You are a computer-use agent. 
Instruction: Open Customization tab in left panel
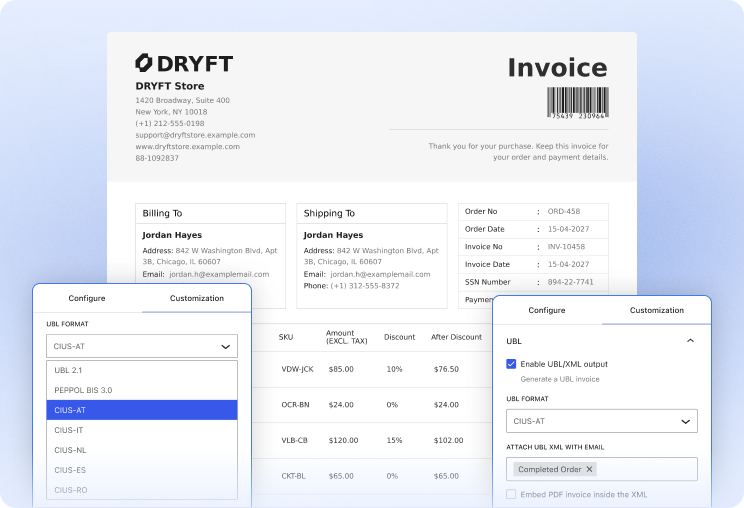[x=197, y=298]
